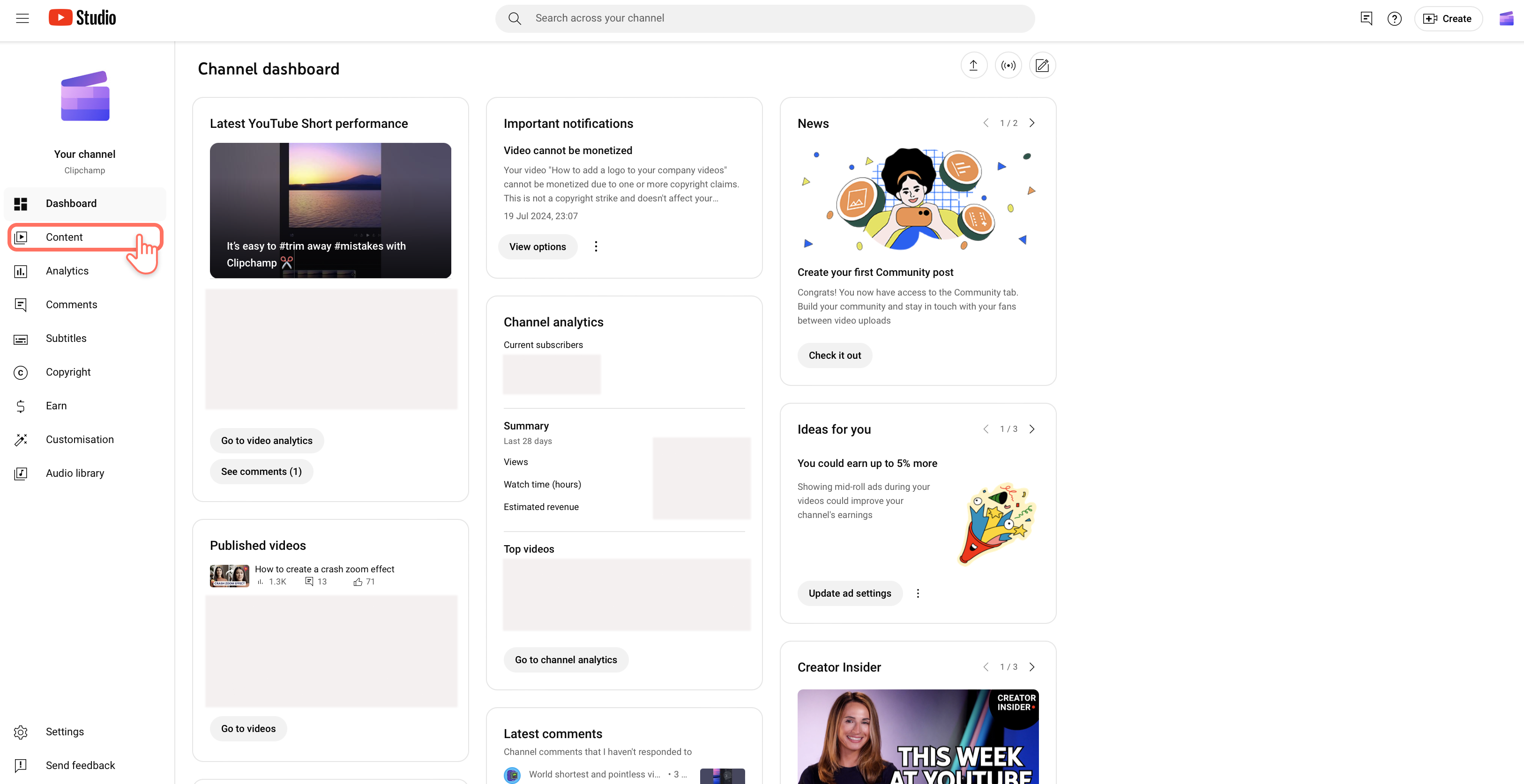This screenshot has height=784, width=1524.
Task: Open the help question mark icon
Action: [x=1395, y=18]
